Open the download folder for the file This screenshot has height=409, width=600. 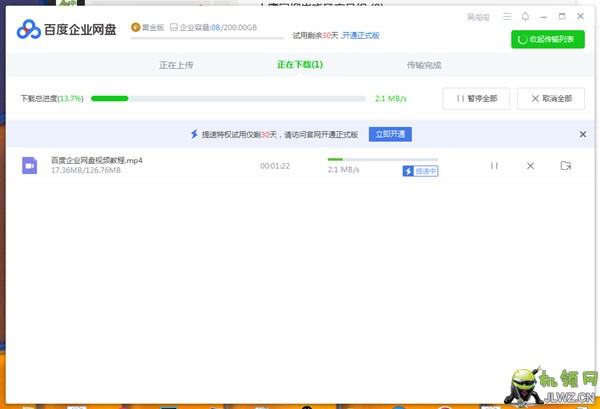tap(566, 166)
